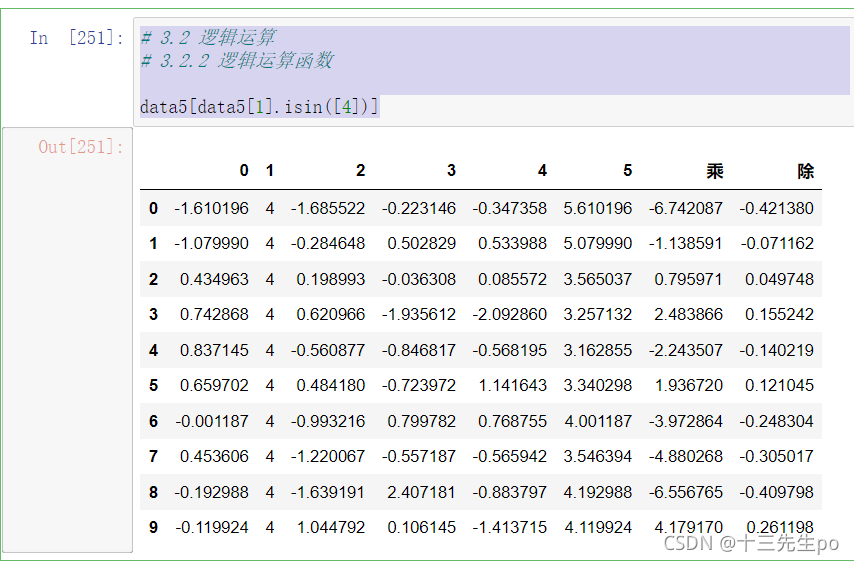The width and height of the screenshot is (854, 564).
Task: Click the cell value -1.079990
Action: pyautogui.click(x=211, y=243)
